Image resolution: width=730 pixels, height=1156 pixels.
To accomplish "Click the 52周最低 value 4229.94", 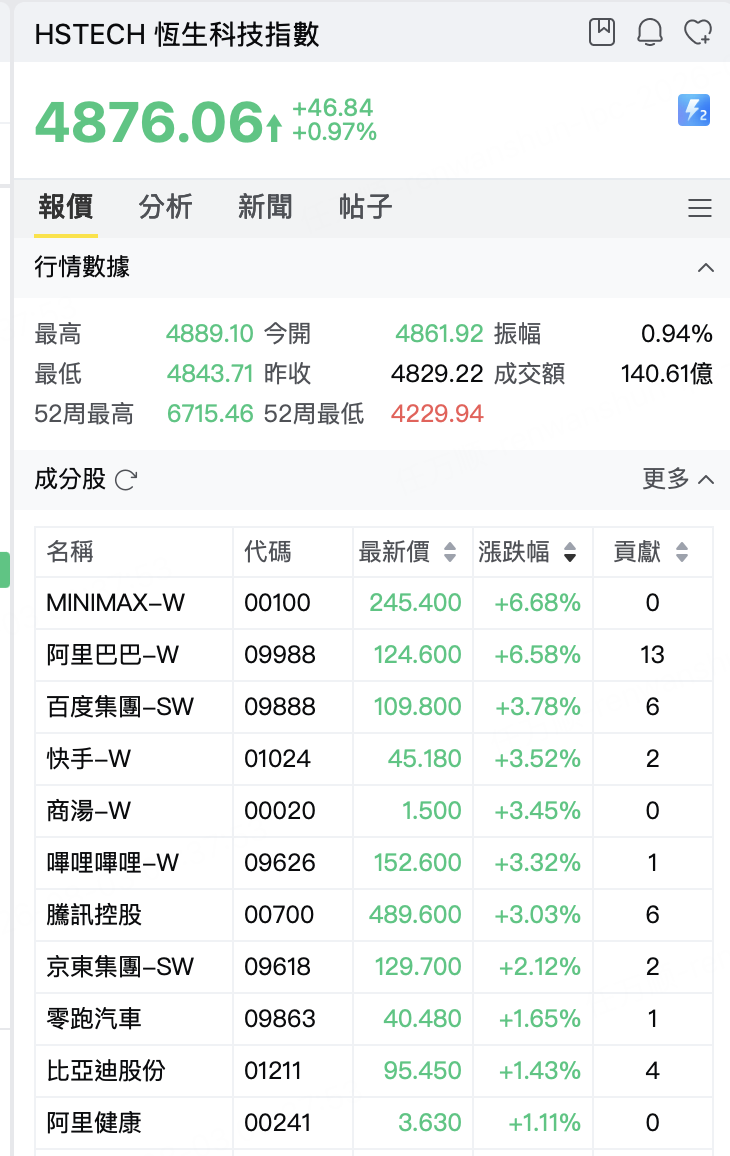I will pos(437,414).
